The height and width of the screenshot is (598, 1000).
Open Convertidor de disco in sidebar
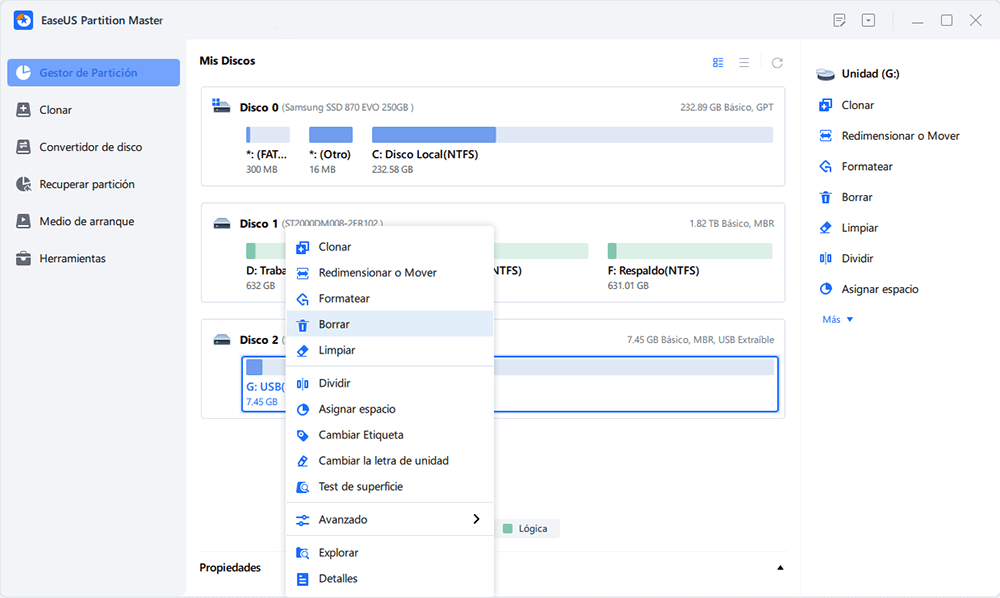(x=93, y=147)
